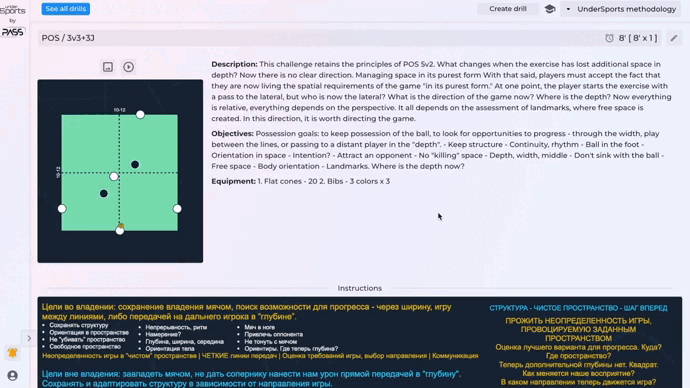Open the graduation cap methodology icon
Screen dimensions: 690x388
tap(550, 9)
